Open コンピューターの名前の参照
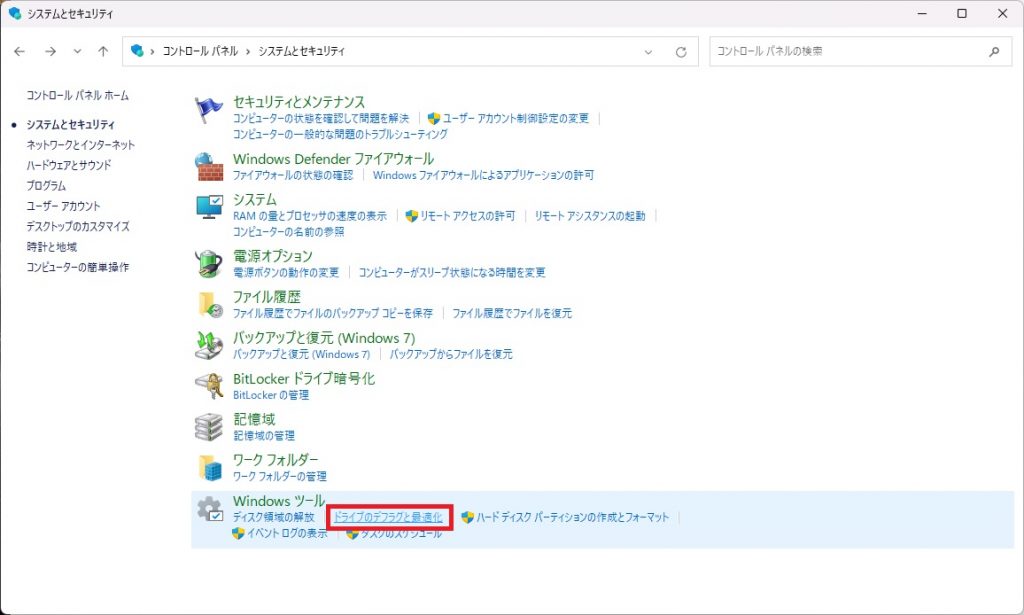 [x=289, y=232]
